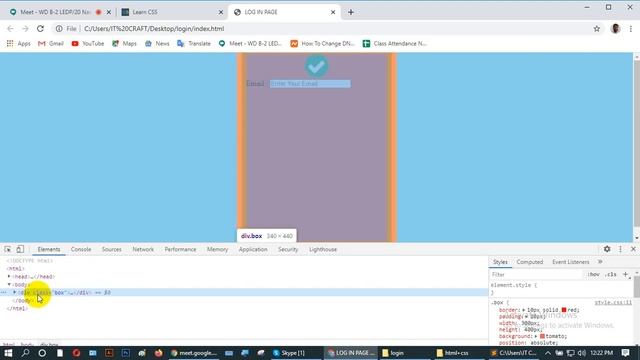Open the login folder in taskbar
640x360 pixels.
click(x=393, y=353)
